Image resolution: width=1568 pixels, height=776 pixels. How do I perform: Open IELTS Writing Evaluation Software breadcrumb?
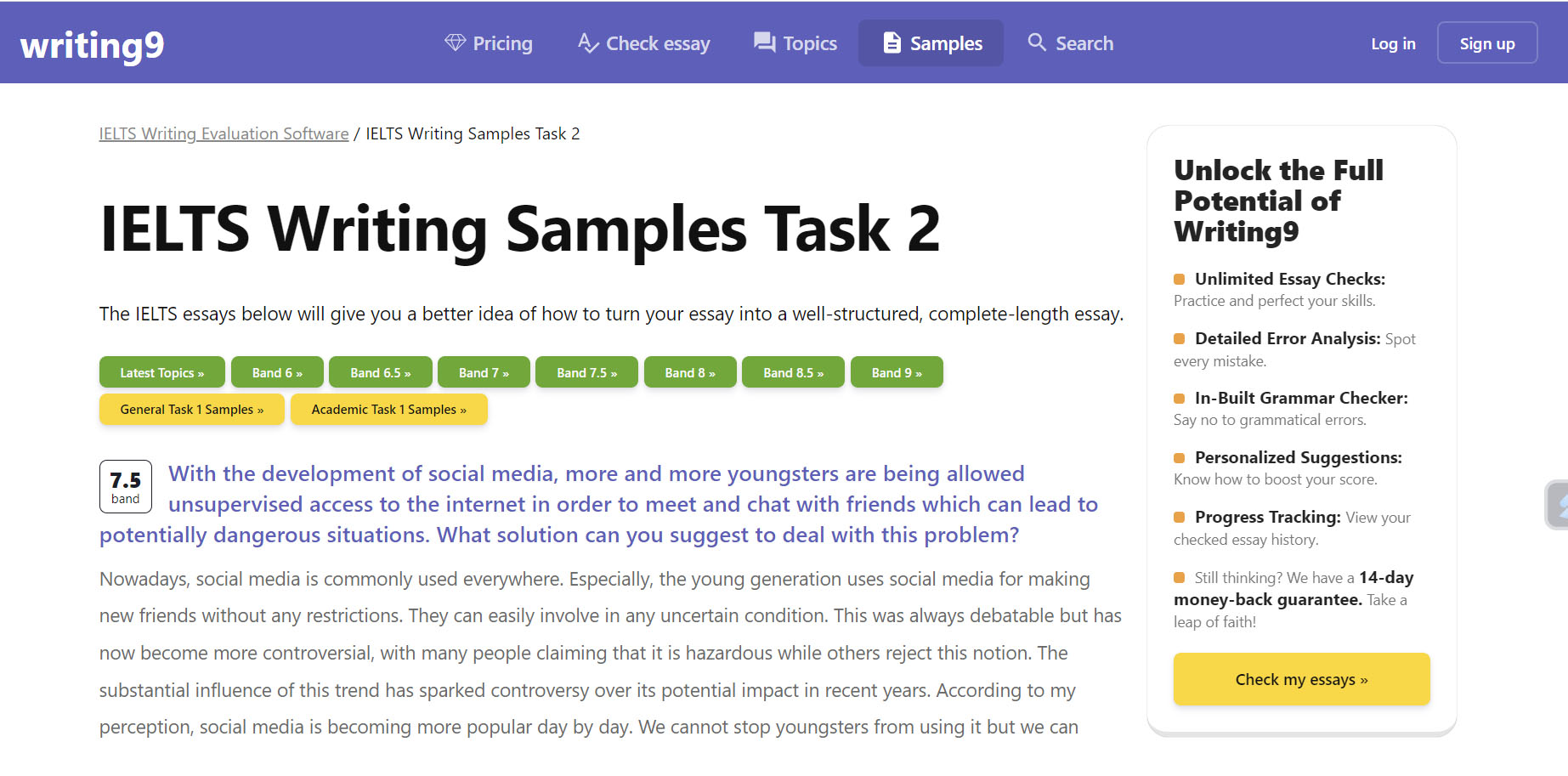(x=224, y=133)
